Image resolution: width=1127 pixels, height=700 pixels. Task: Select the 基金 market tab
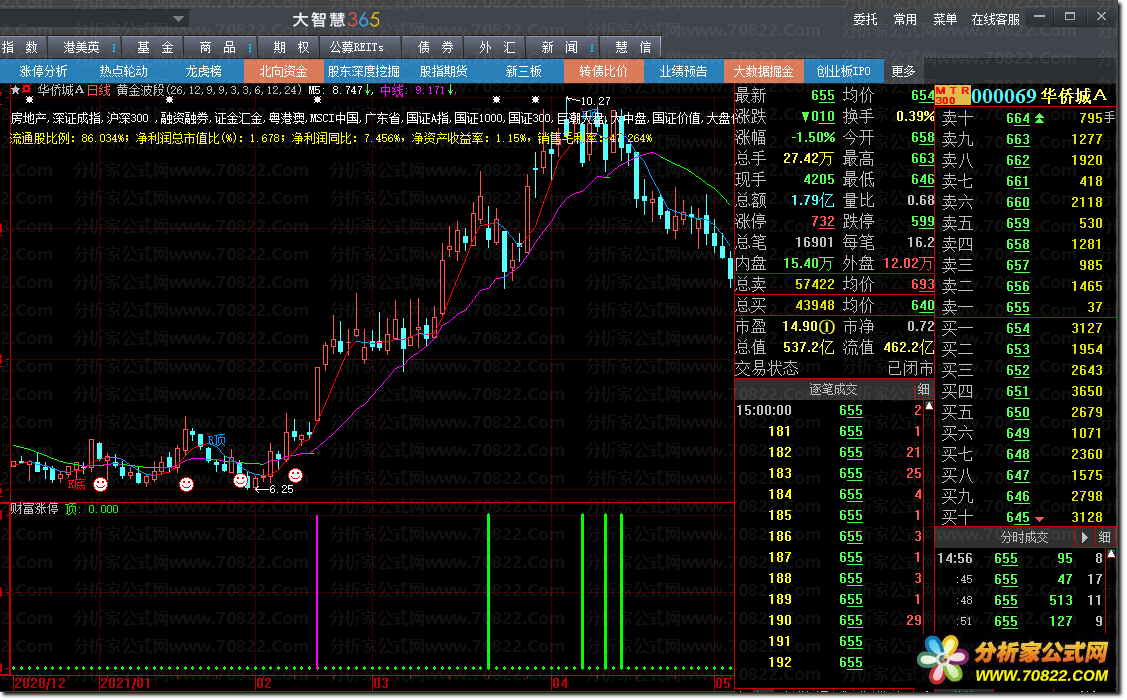click(x=155, y=47)
